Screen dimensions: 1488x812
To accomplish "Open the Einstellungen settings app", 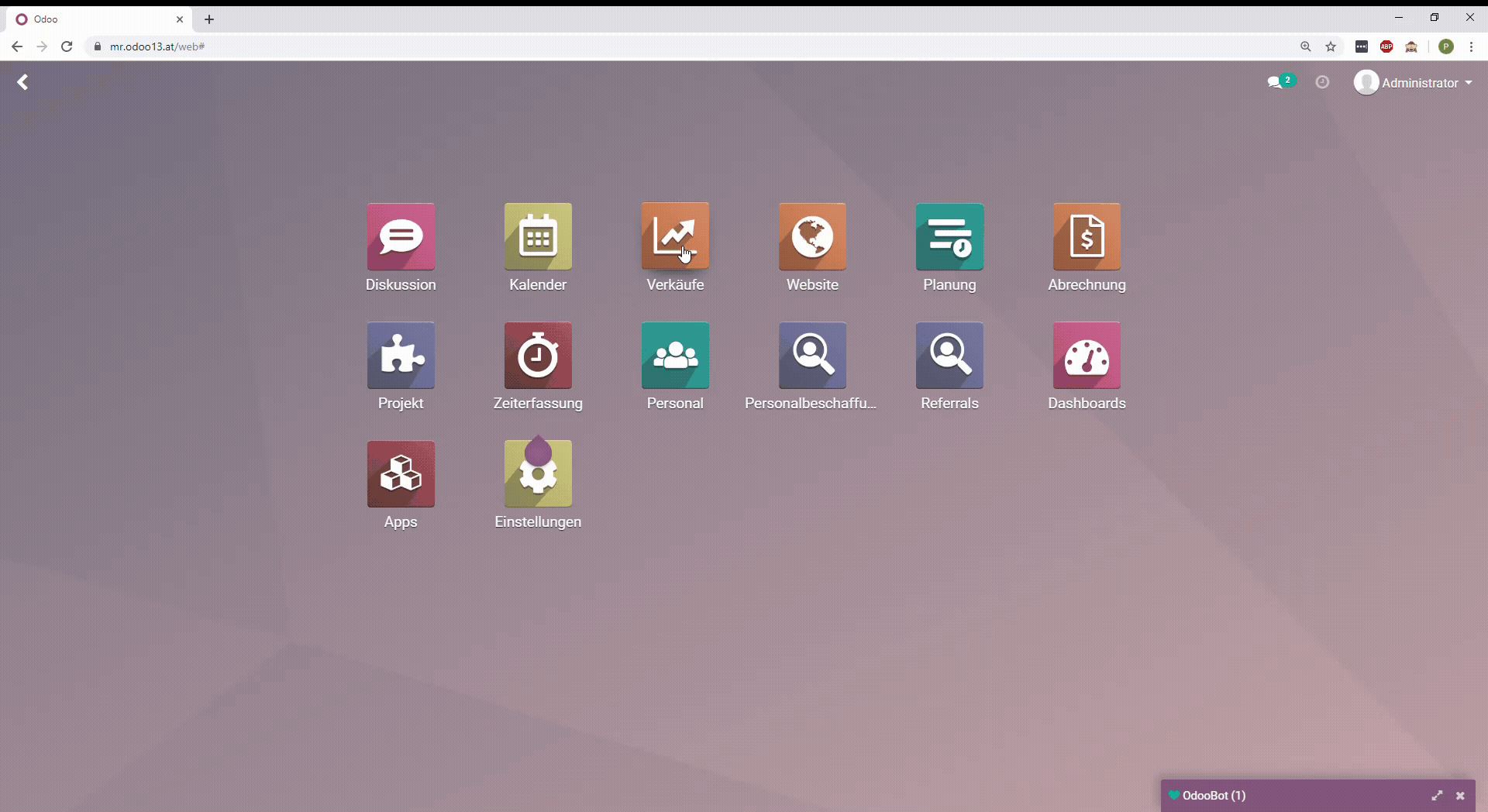I will [538, 473].
